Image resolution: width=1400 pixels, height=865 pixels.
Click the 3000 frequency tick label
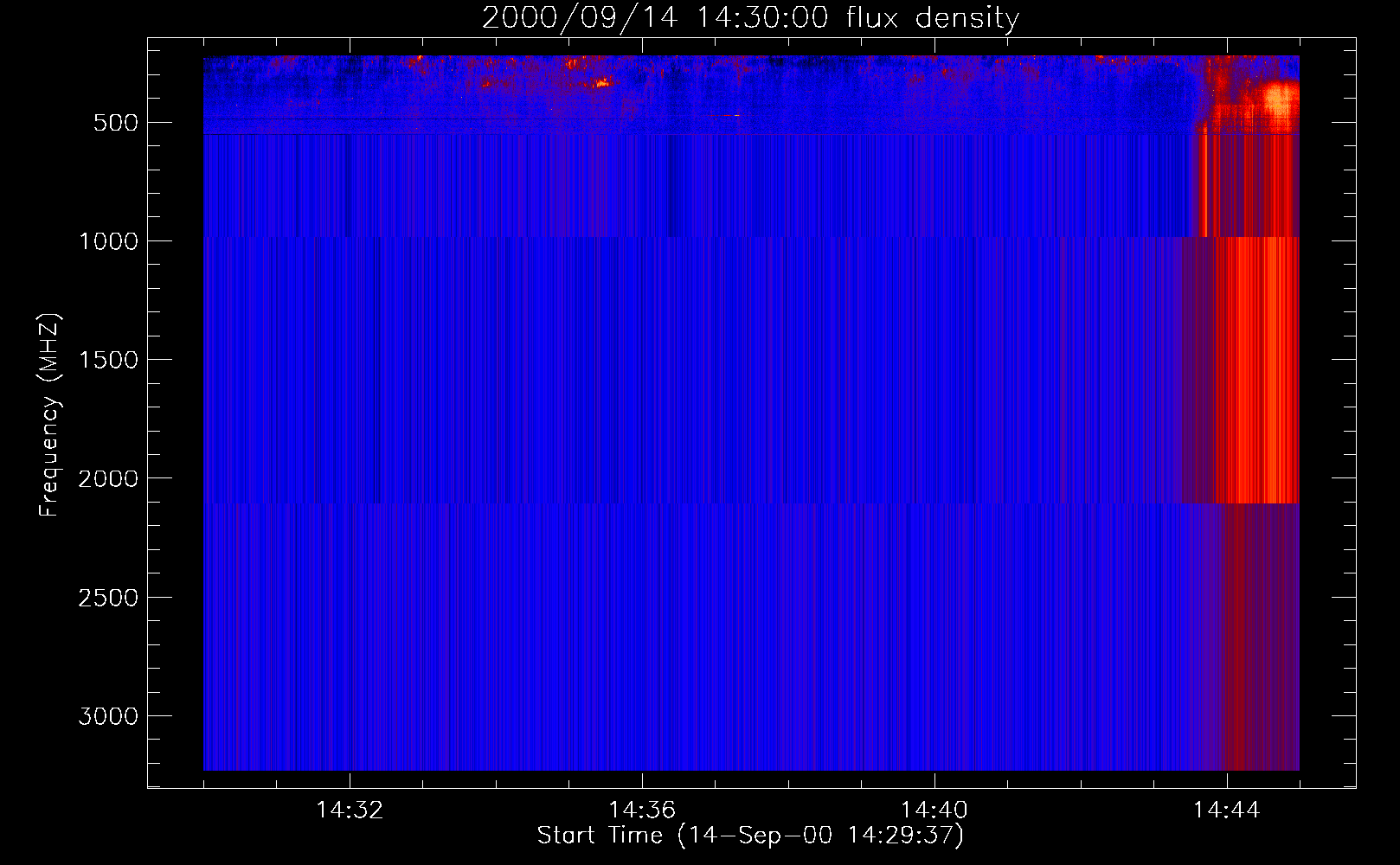coord(108,716)
